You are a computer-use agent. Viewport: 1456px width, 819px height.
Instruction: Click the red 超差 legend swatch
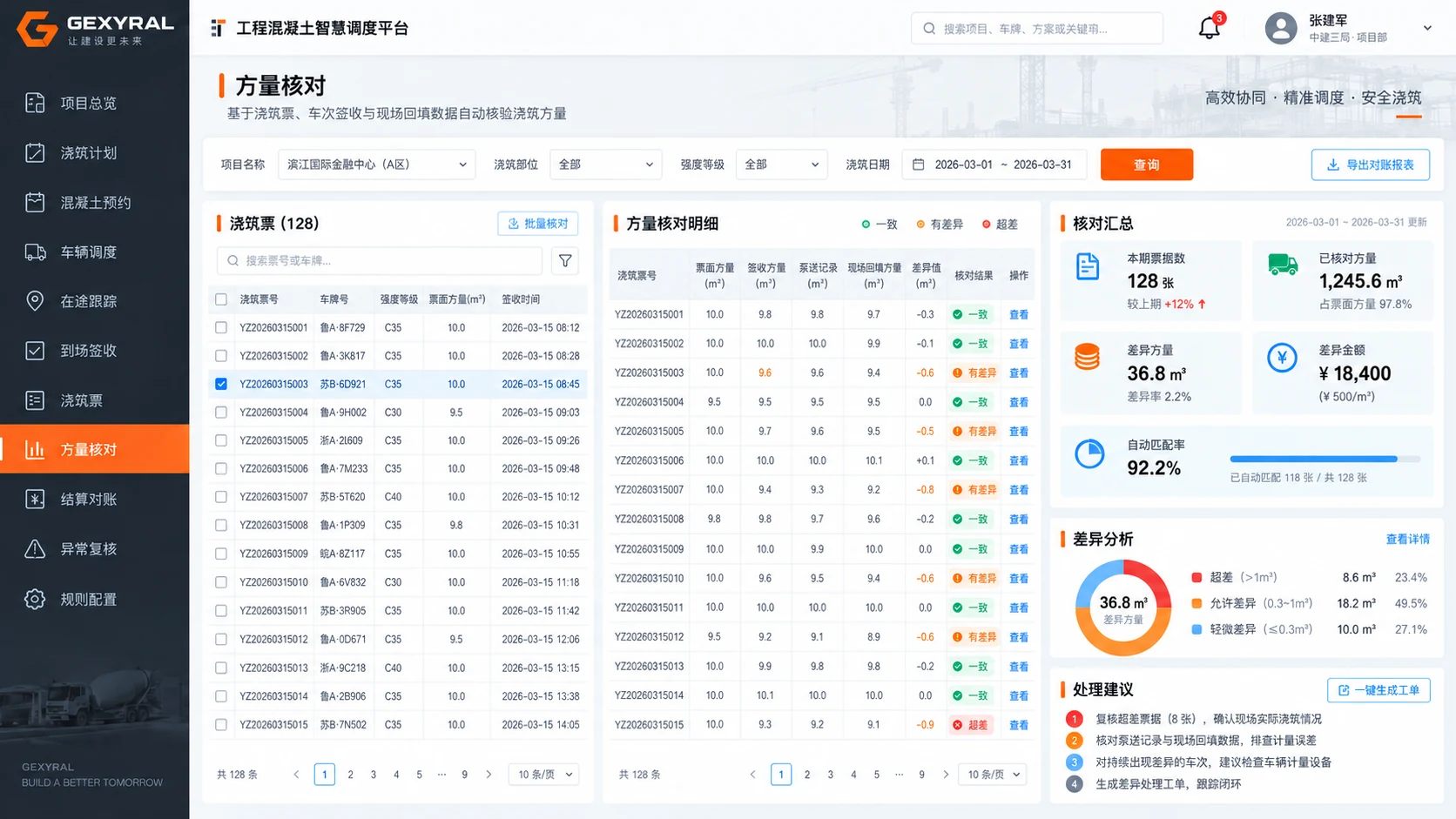click(1196, 577)
